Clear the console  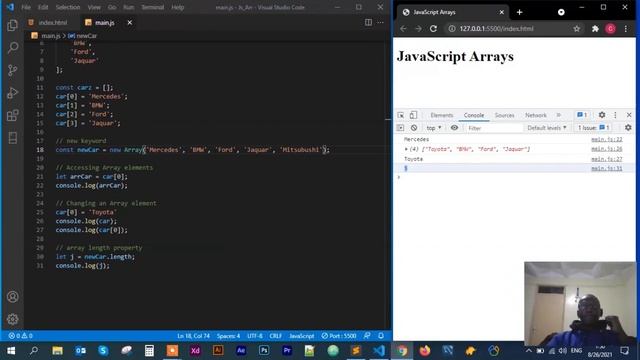[414, 128]
